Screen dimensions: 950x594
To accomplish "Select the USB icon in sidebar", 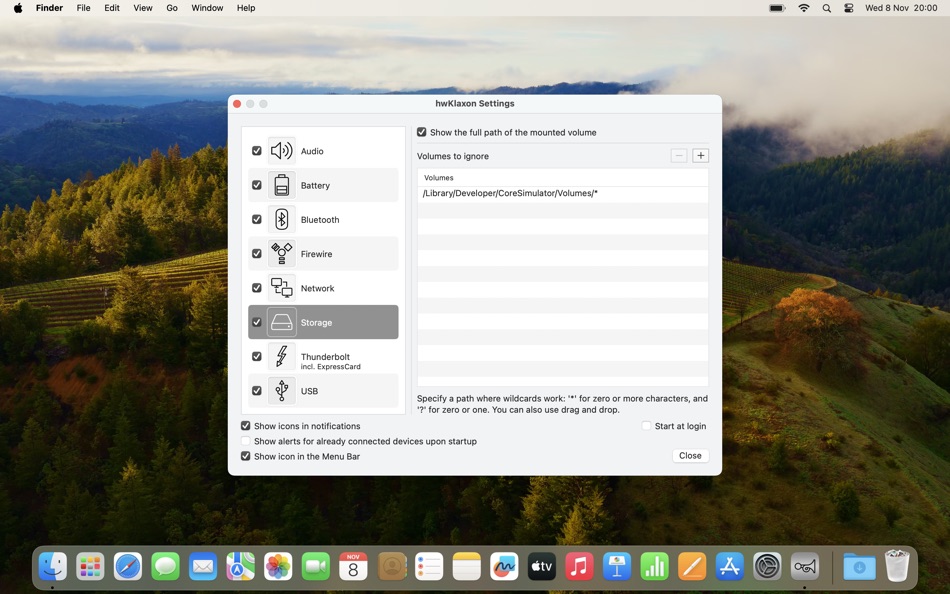I will click(282, 390).
